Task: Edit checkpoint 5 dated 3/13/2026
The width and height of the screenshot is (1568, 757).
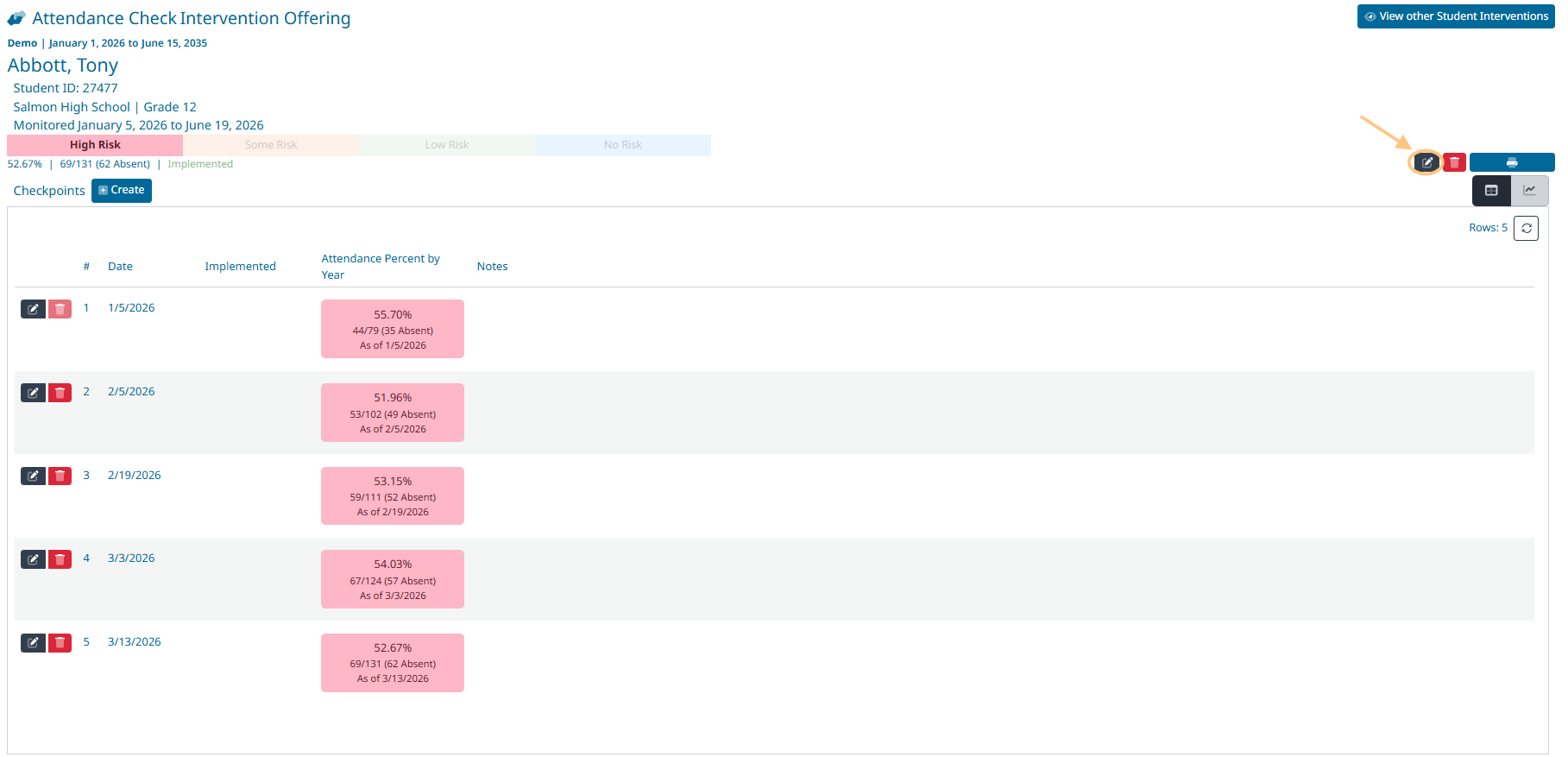Action: click(x=33, y=643)
